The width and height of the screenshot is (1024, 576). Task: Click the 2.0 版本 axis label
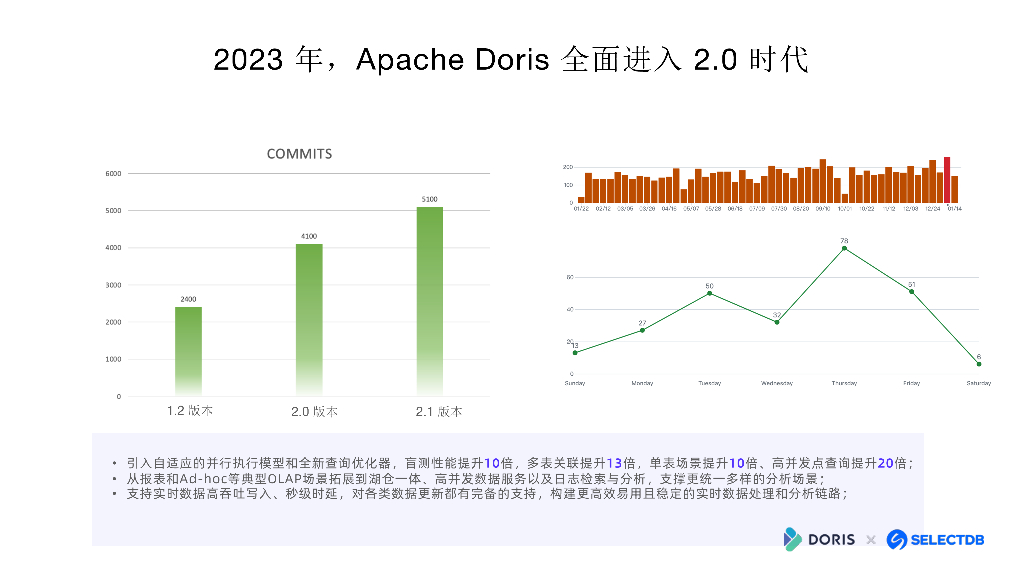314,411
